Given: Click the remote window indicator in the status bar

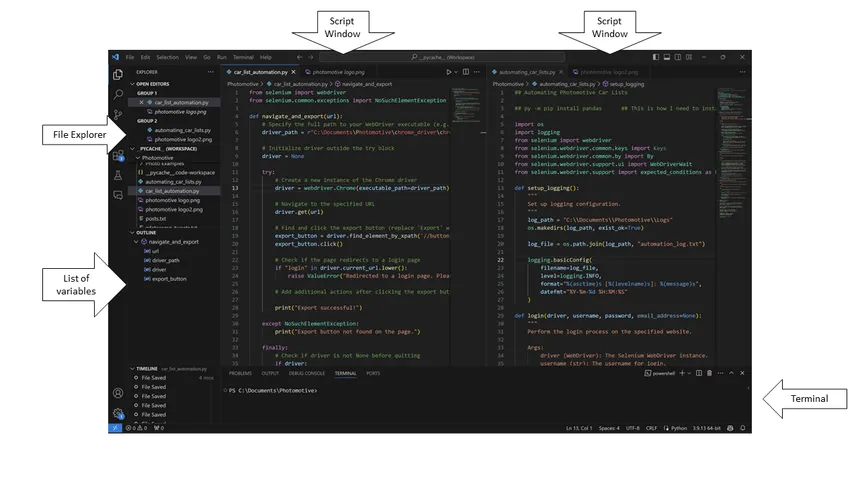Looking at the screenshot, I should pyautogui.click(x=115, y=428).
